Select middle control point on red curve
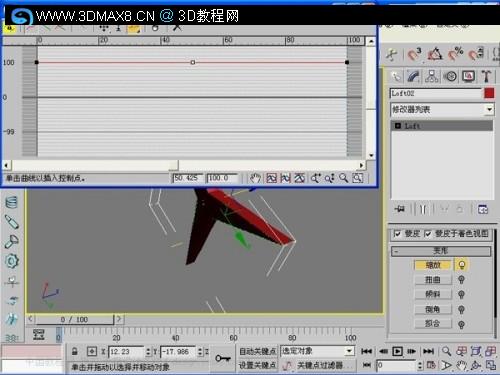 coord(193,62)
